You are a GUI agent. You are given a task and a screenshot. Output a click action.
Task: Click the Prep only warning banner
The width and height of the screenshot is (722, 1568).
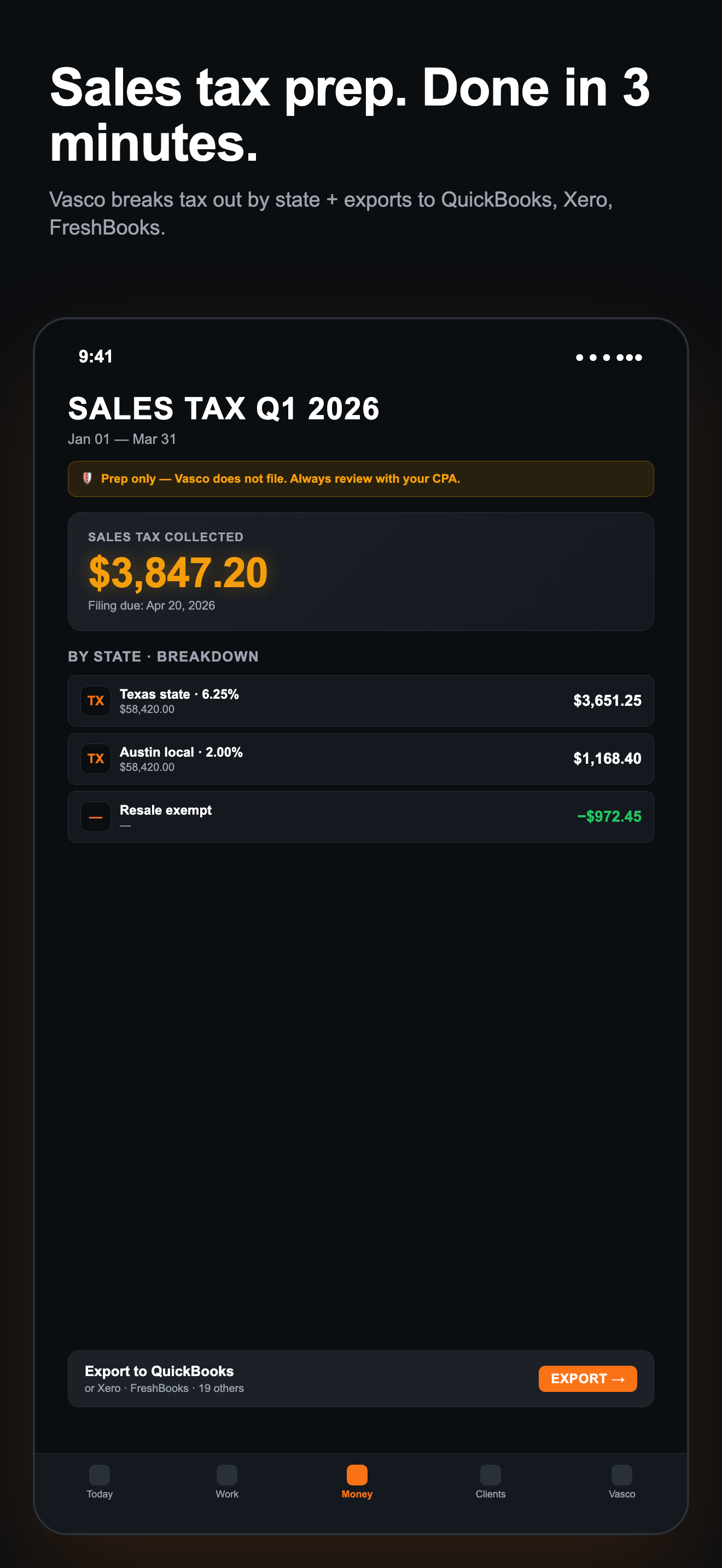coord(361,479)
